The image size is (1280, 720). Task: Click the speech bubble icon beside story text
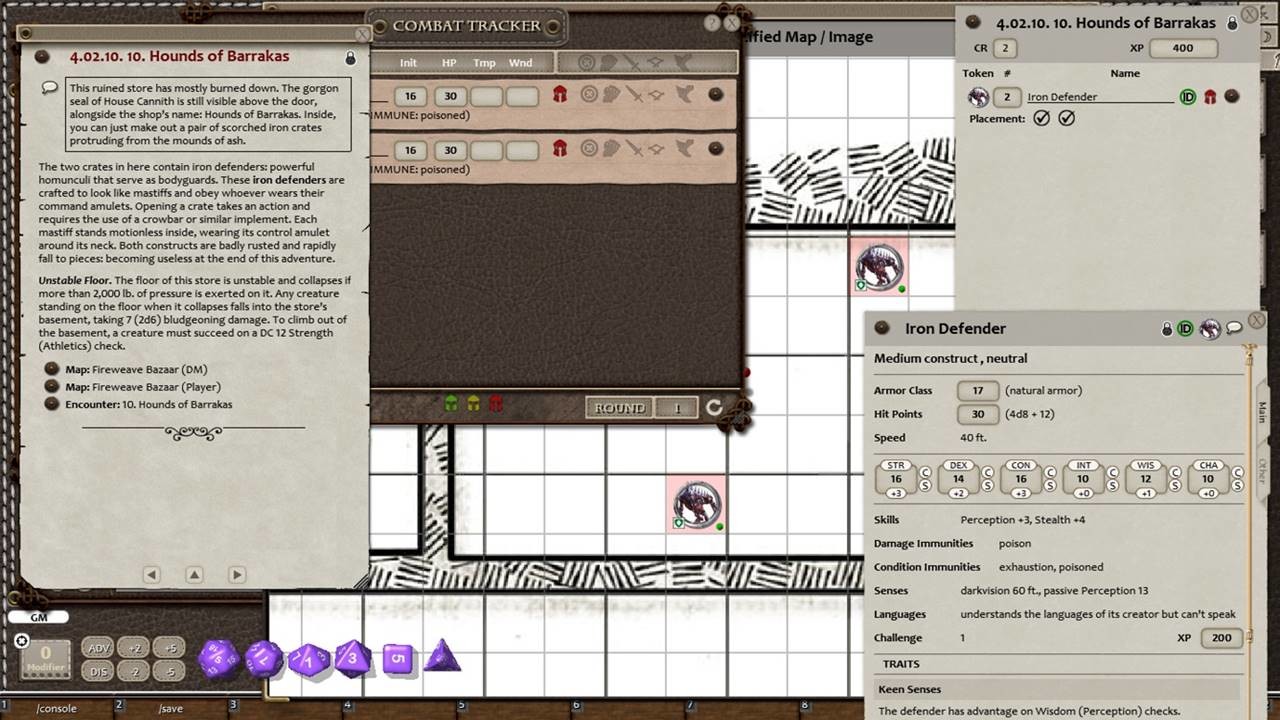(49, 88)
